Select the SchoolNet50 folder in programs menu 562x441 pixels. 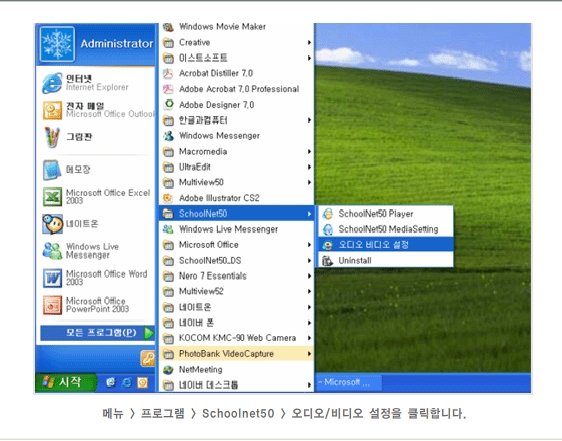(236, 214)
